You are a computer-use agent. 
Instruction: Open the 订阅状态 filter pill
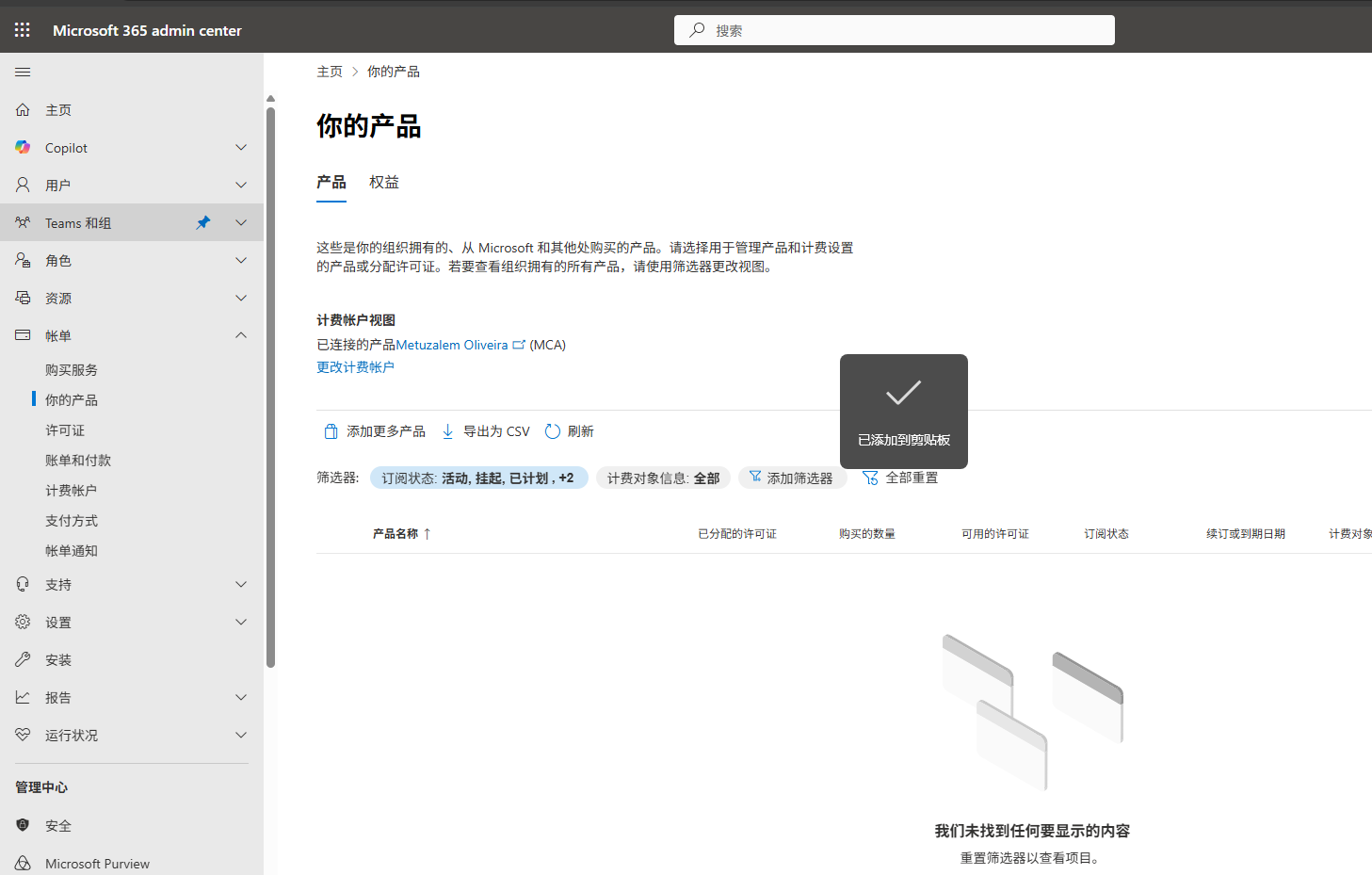(478, 478)
